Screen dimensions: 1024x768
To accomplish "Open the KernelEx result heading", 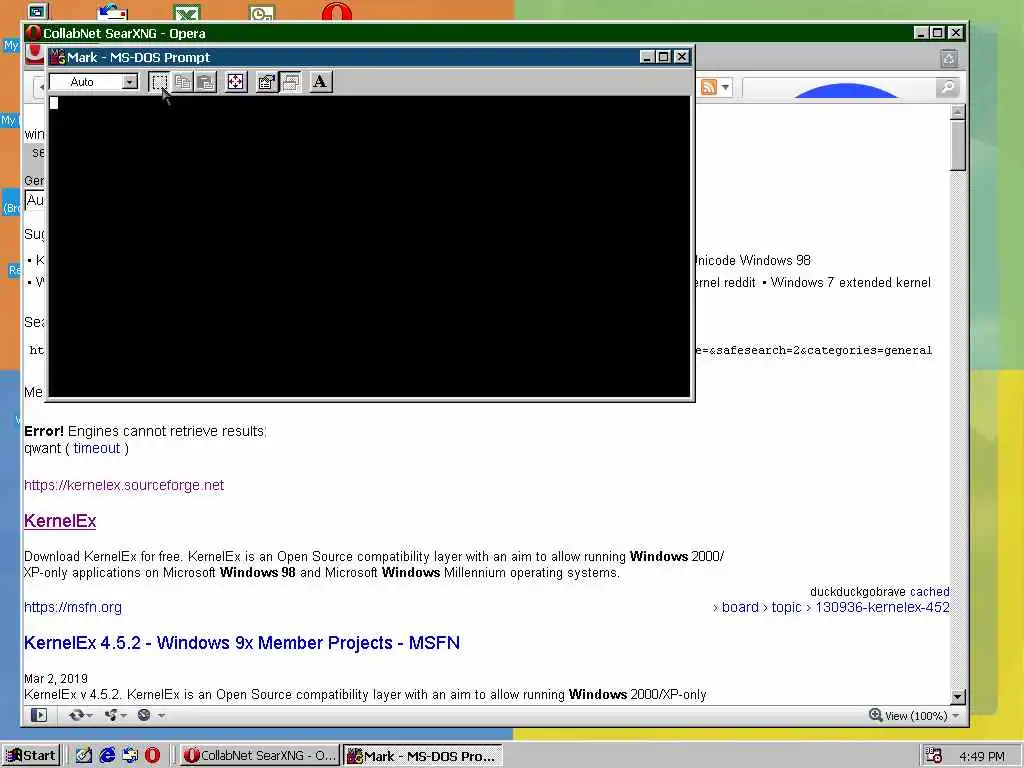I will point(60,521).
